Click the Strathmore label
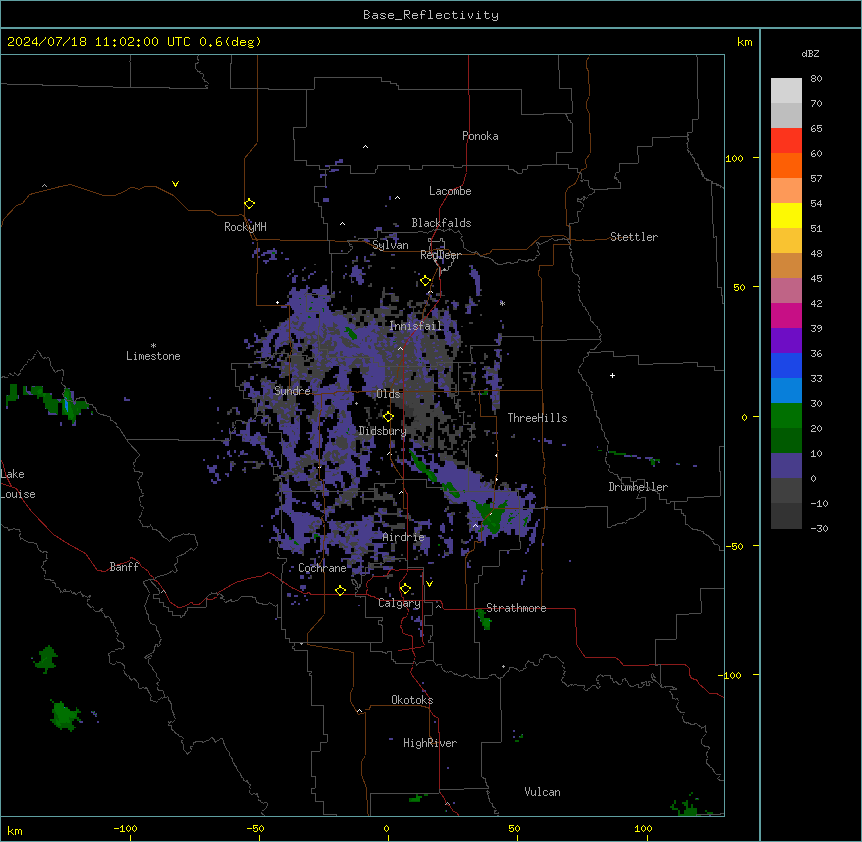Image resolution: width=862 pixels, height=842 pixels. tap(516, 608)
